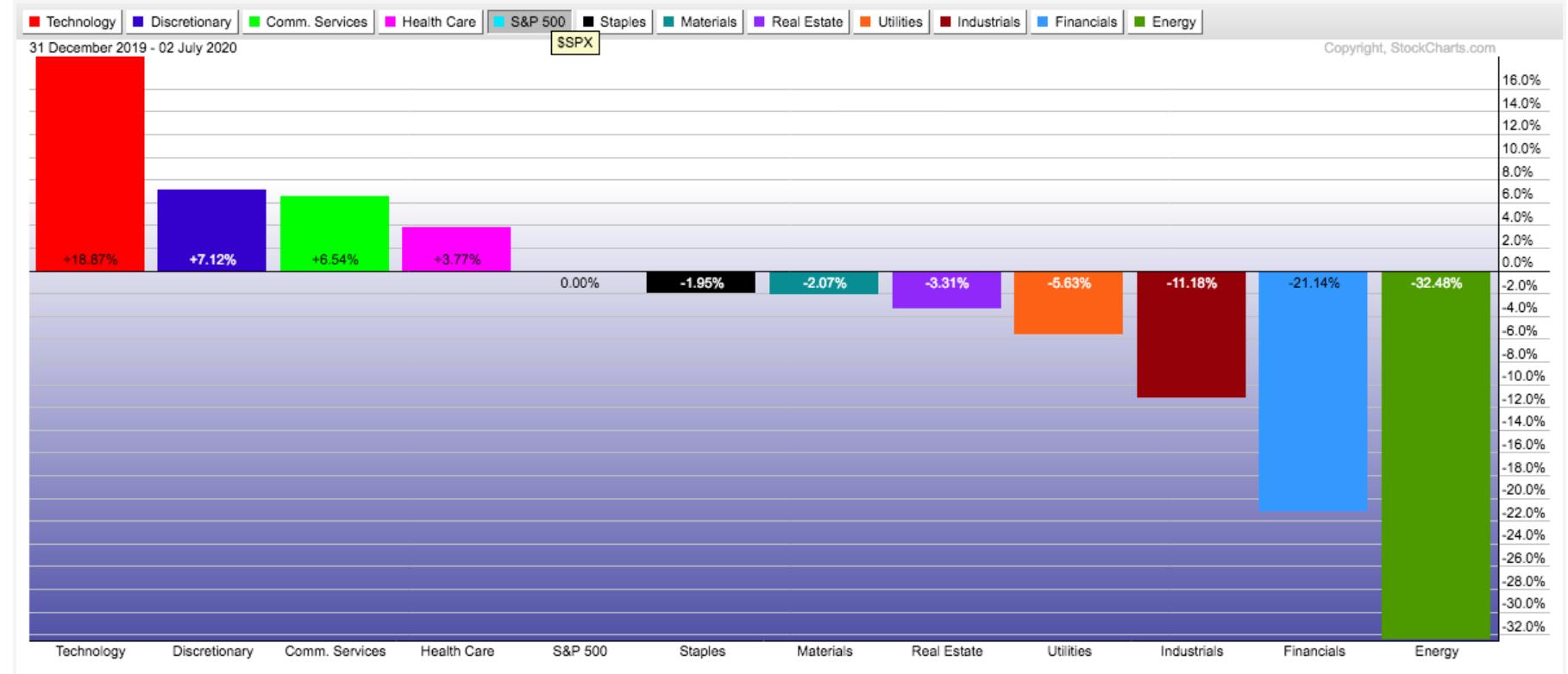Viewport: 1568px width, 674px height.
Task: Click the dark red Industrials bar
Action: pyautogui.click(x=1191, y=334)
